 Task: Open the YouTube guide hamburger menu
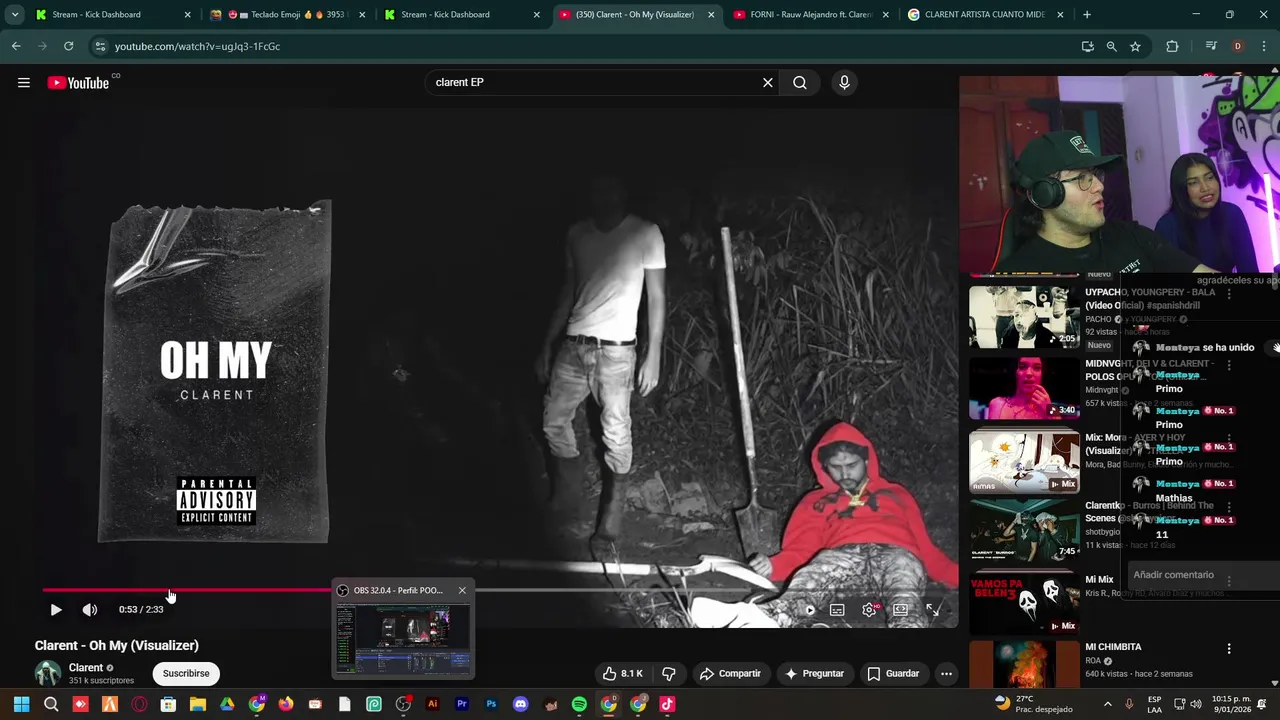(x=24, y=83)
